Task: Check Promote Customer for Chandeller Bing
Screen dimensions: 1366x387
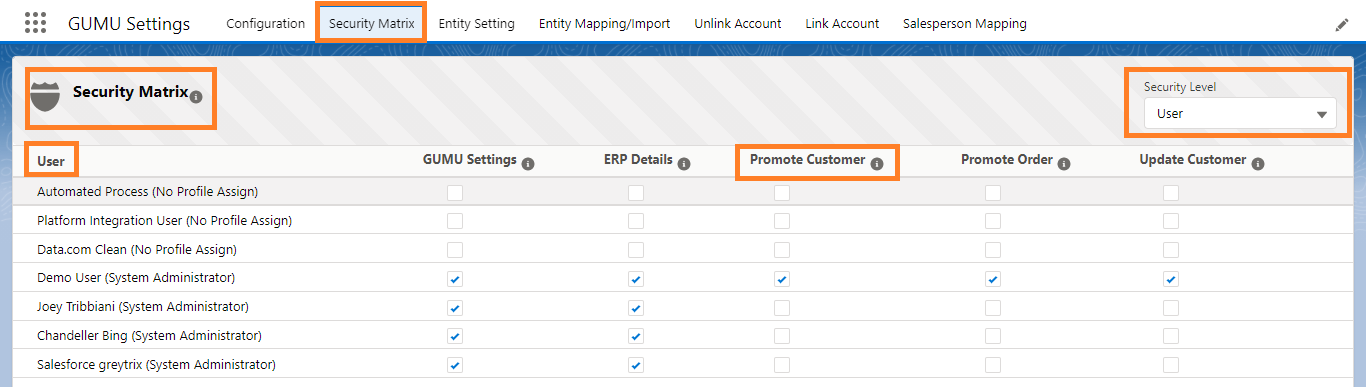Action: point(782,337)
